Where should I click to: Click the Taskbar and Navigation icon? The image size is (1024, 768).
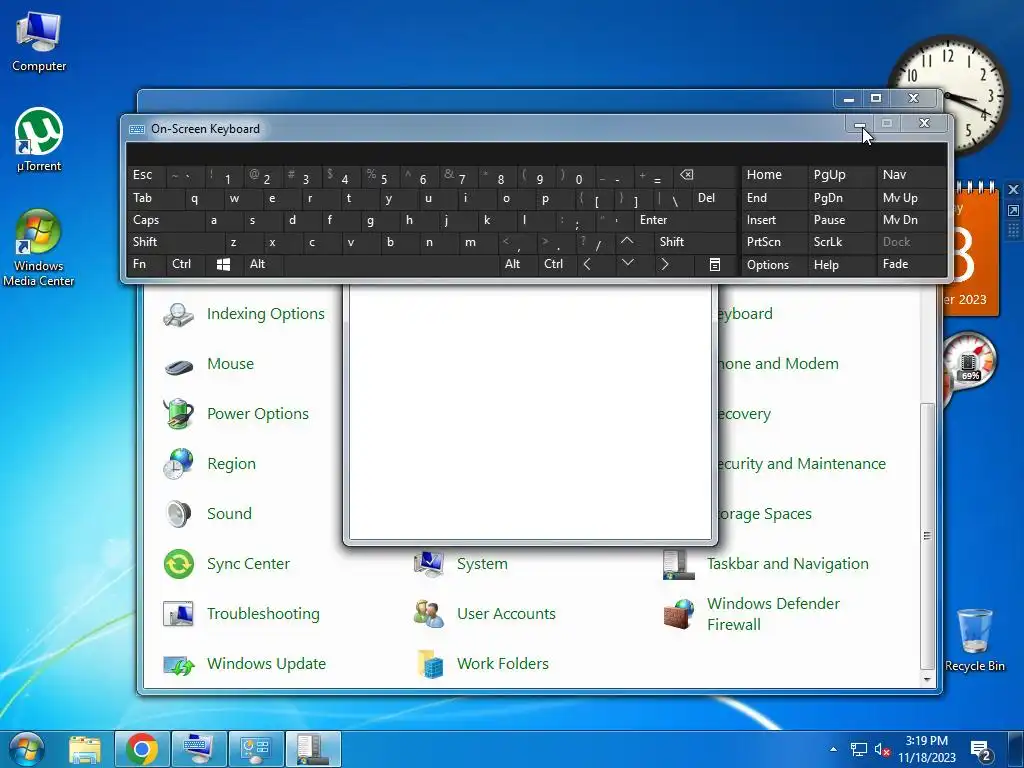(679, 564)
